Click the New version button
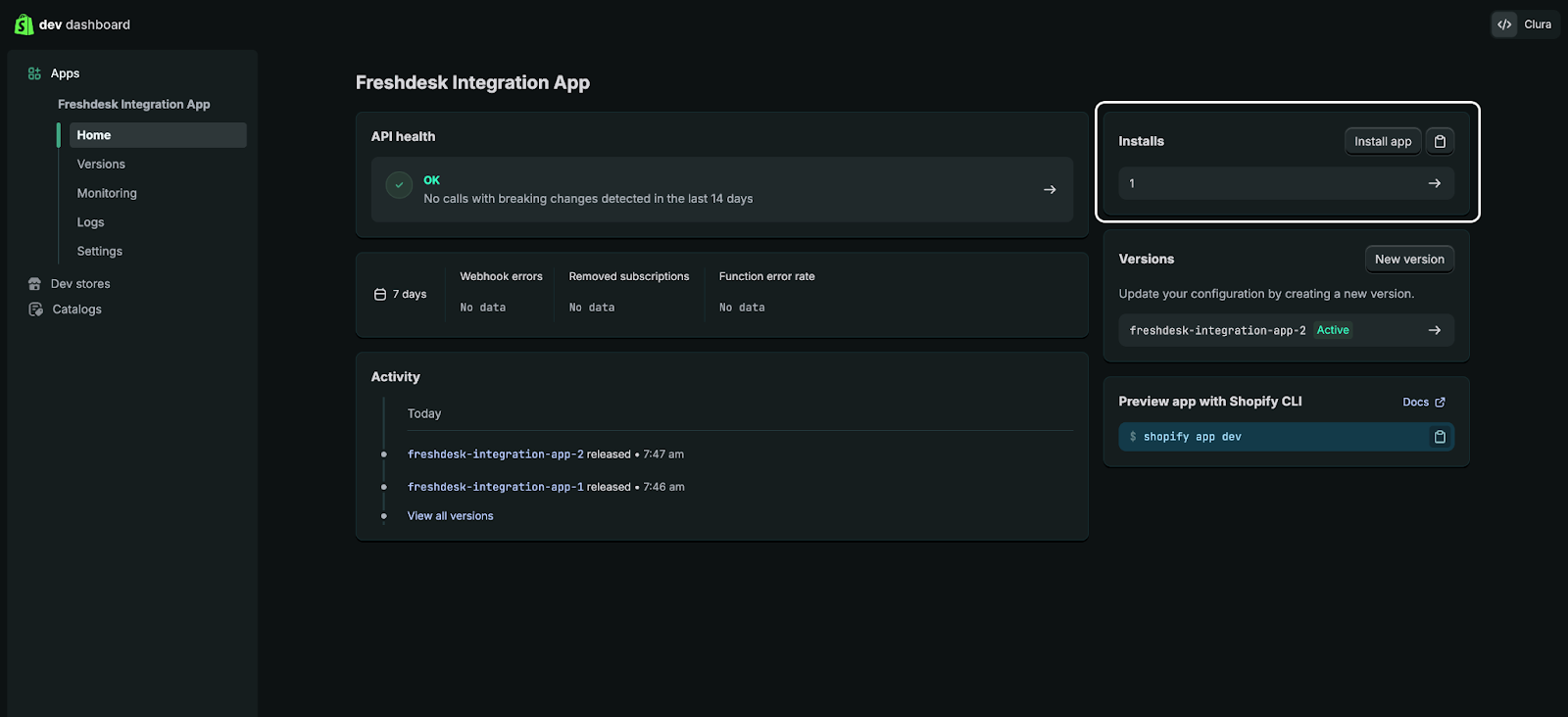This screenshot has height=717, width=1568. [x=1409, y=260]
